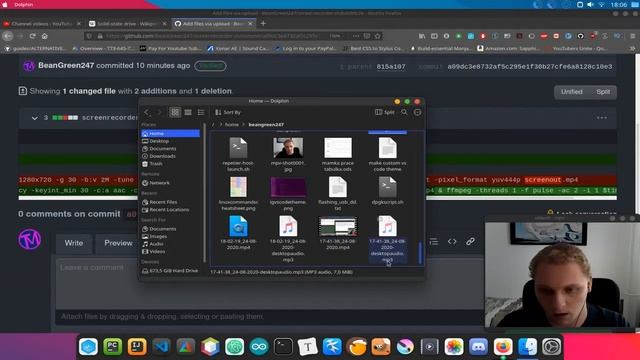The width and height of the screenshot is (640, 360).
Task: Open diff file options ellipsis menu
Action: point(602,118)
